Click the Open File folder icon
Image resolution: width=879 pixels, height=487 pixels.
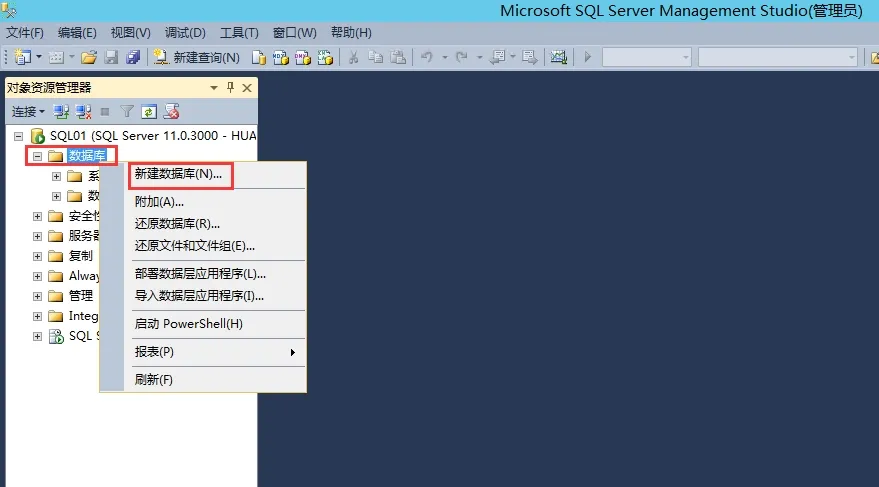tap(89, 57)
